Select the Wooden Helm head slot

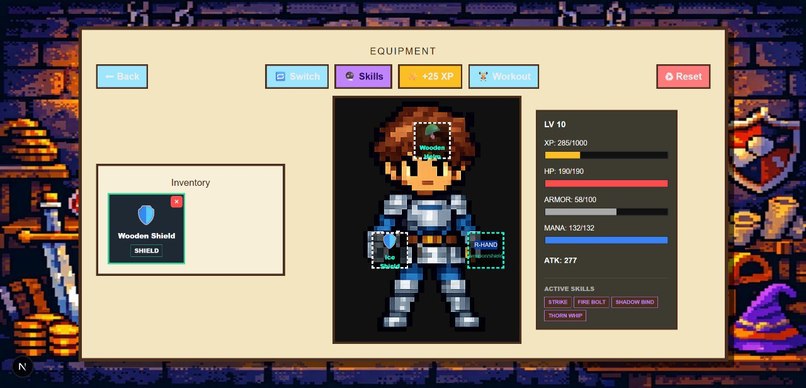(432, 140)
